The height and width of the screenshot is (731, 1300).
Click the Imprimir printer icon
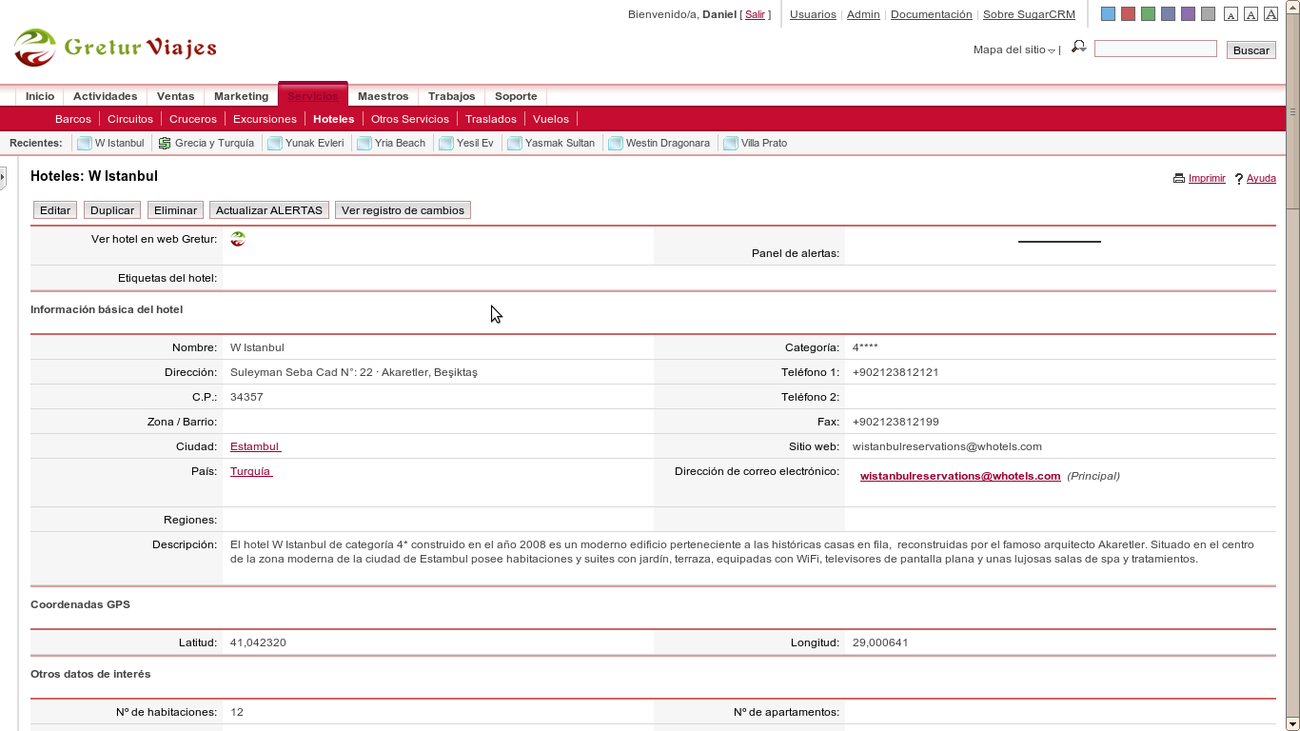pos(1179,178)
